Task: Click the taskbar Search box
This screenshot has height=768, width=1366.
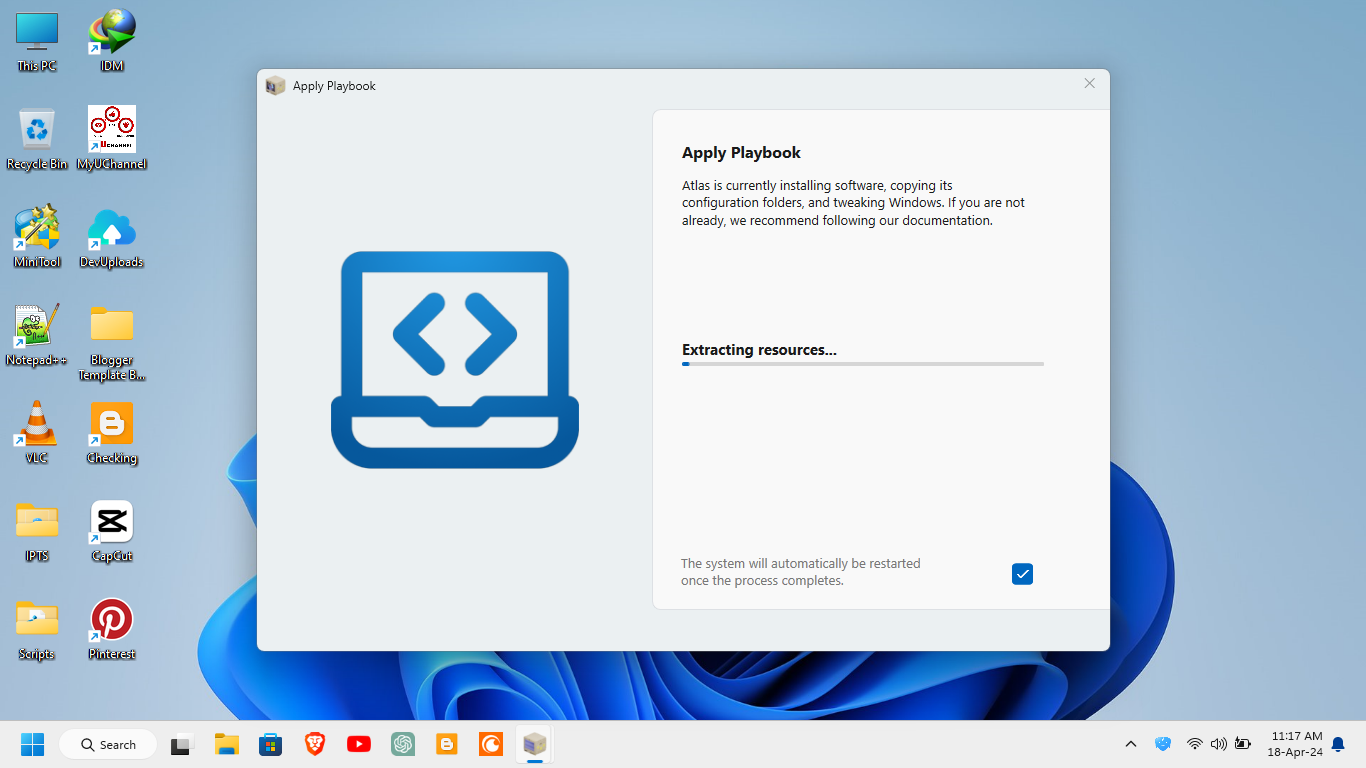Action: [108, 744]
